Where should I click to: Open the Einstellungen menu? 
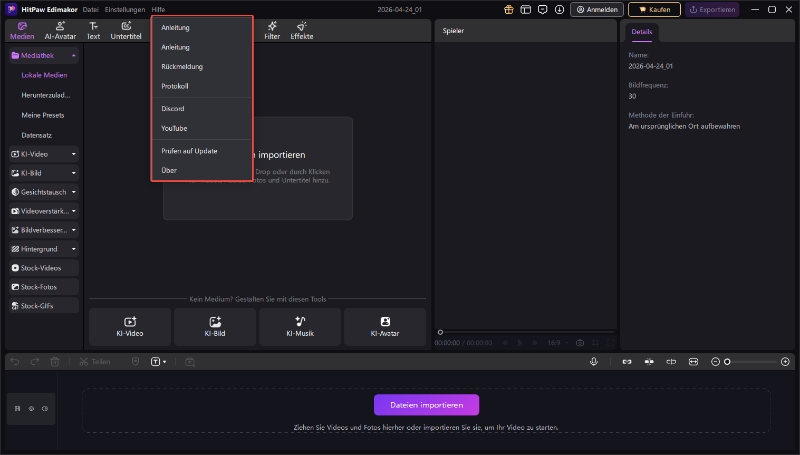pyautogui.click(x=124, y=10)
